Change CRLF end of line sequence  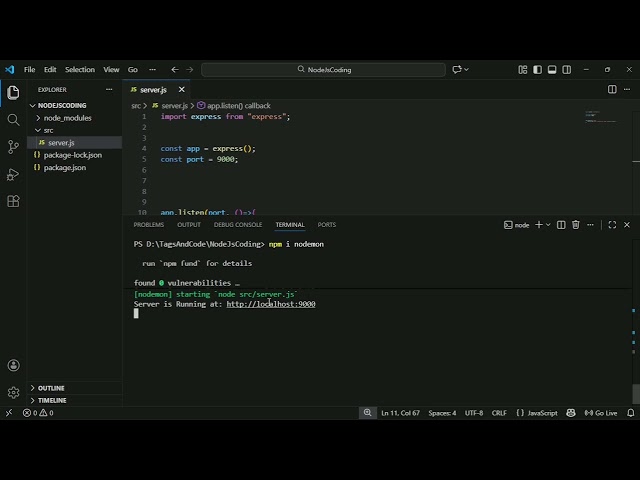coord(499,413)
